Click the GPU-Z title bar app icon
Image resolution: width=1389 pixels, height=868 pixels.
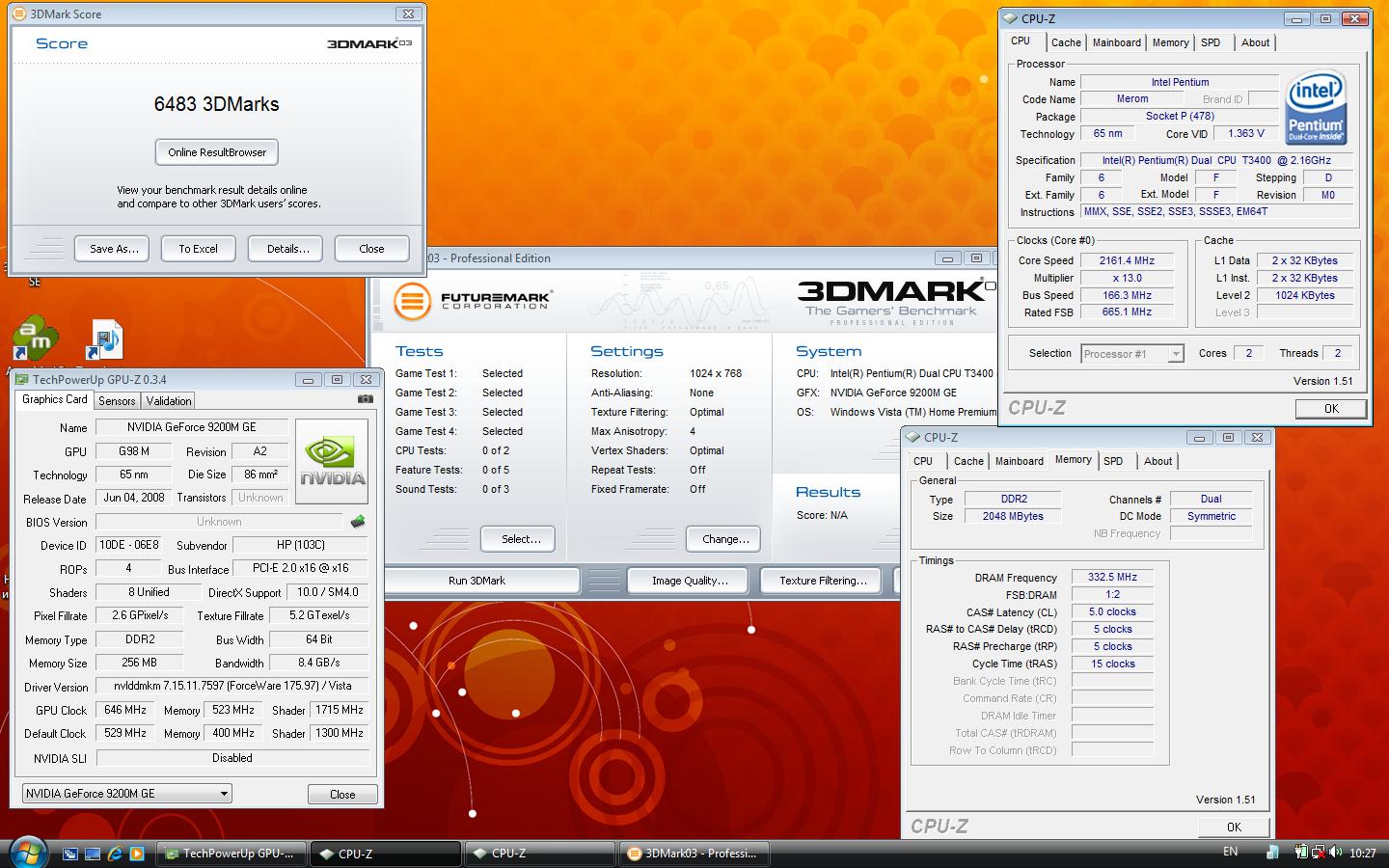tap(23, 380)
